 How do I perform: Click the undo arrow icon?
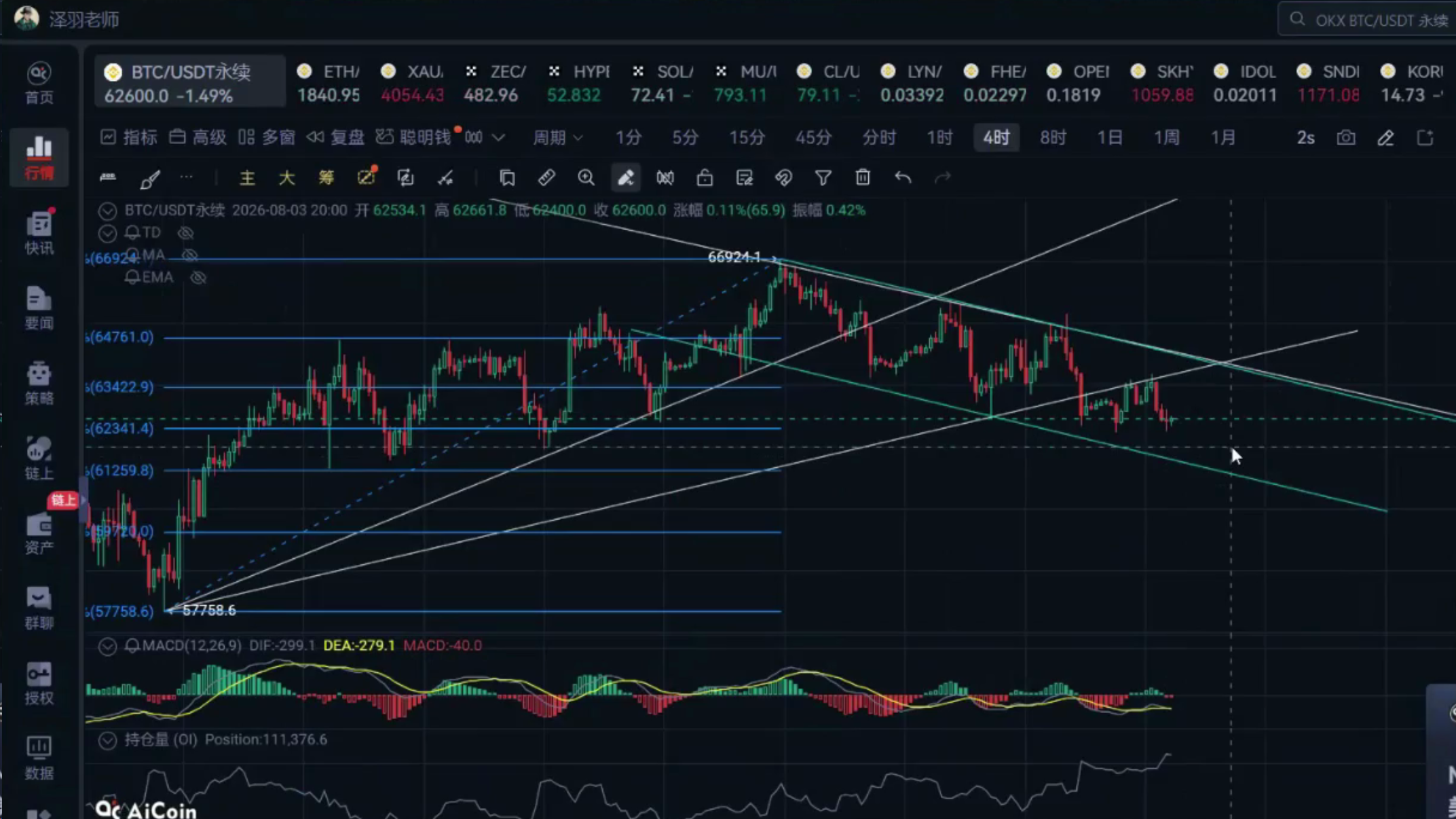pos(902,178)
